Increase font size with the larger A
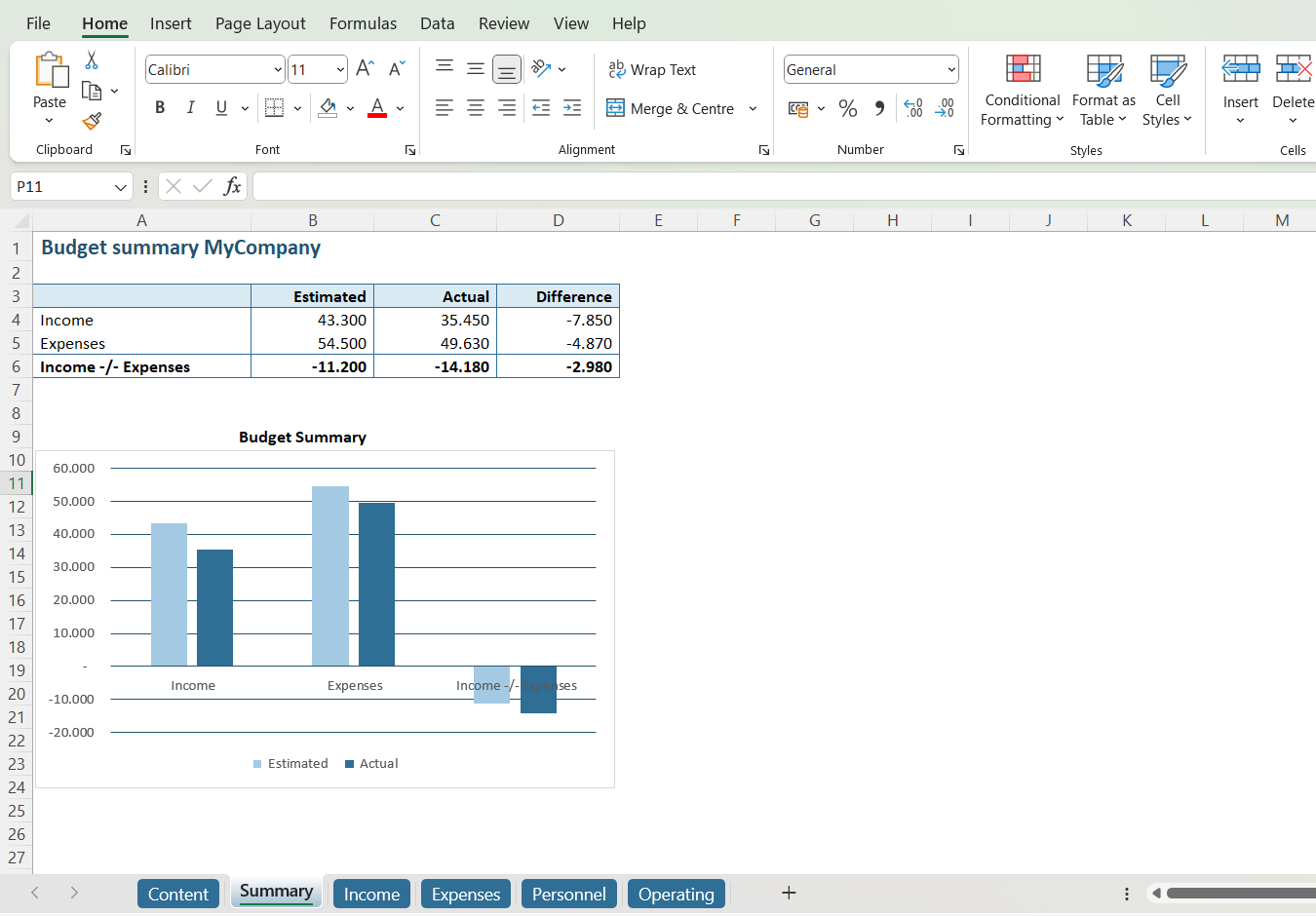The image size is (1316, 916). [x=365, y=69]
